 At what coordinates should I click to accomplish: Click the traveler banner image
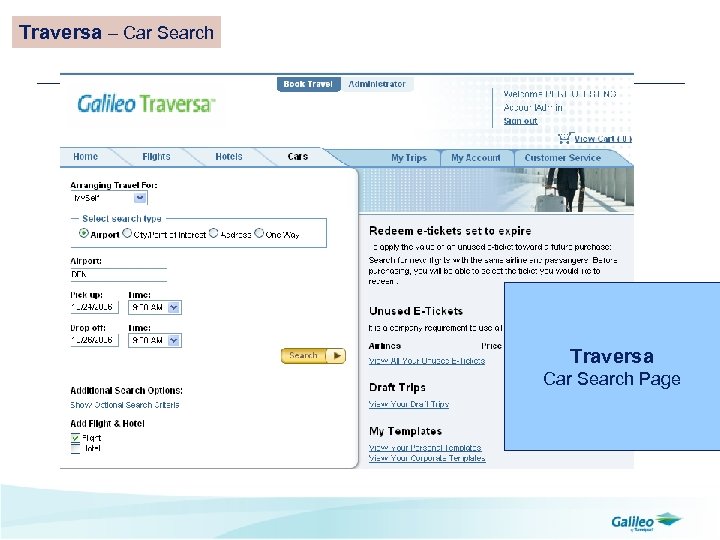[496, 190]
